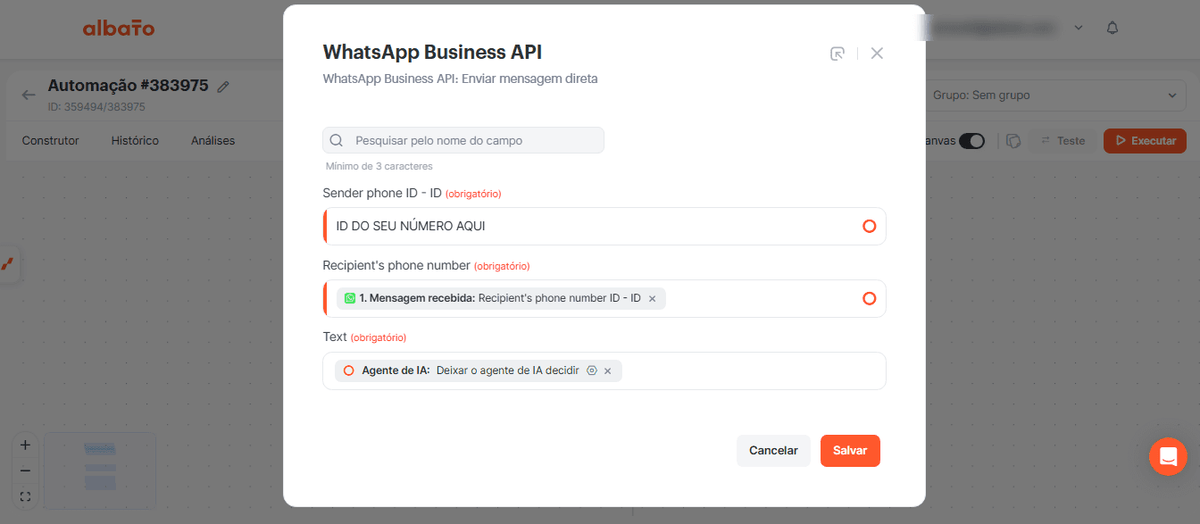Image resolution: width=1200 pixels, height=524 pixels.
Task: Expand the account dropdown chevron
Action: pos(1078,28)
